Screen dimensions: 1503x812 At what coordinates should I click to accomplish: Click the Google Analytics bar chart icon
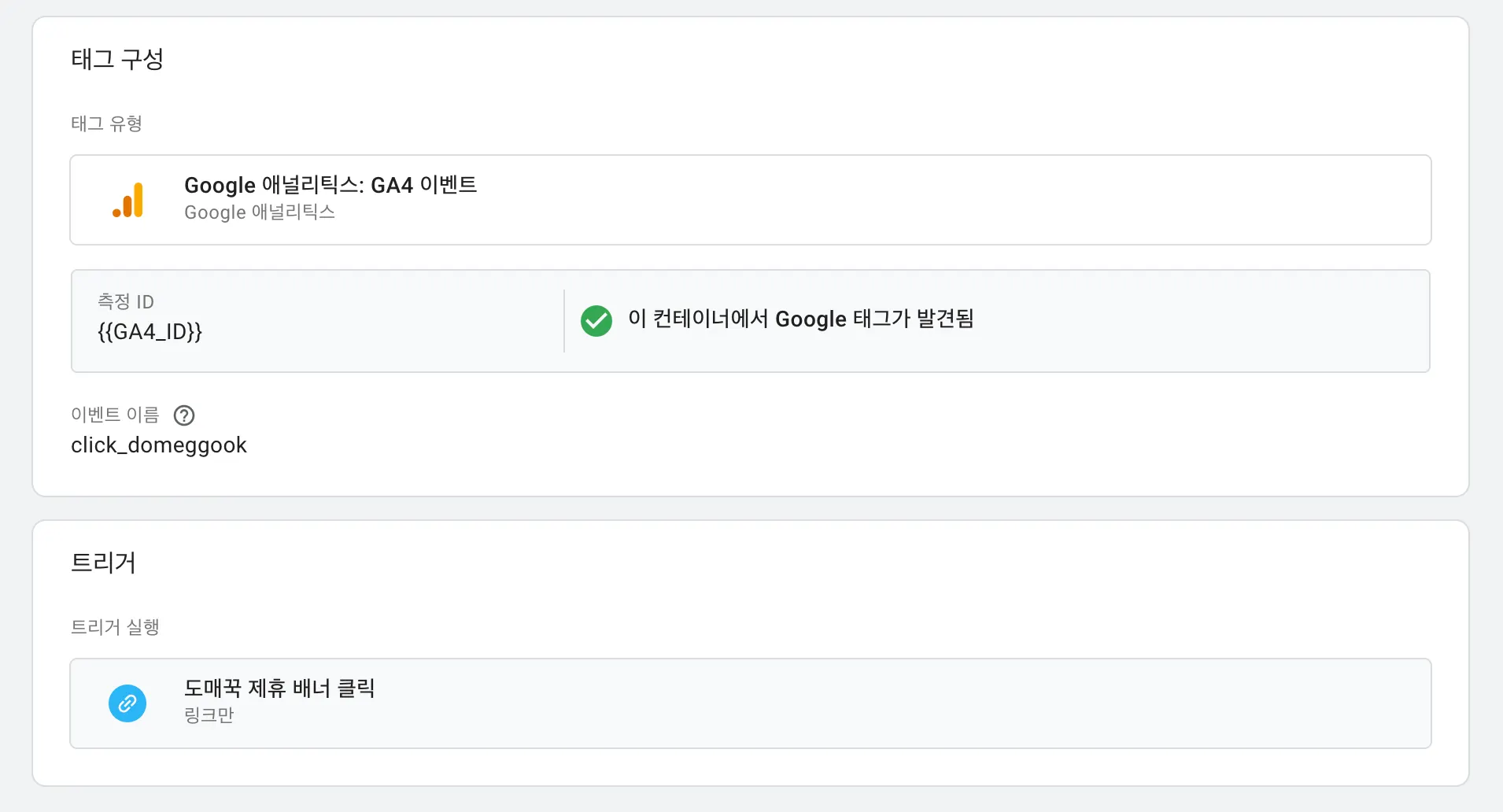click(128, 200)
